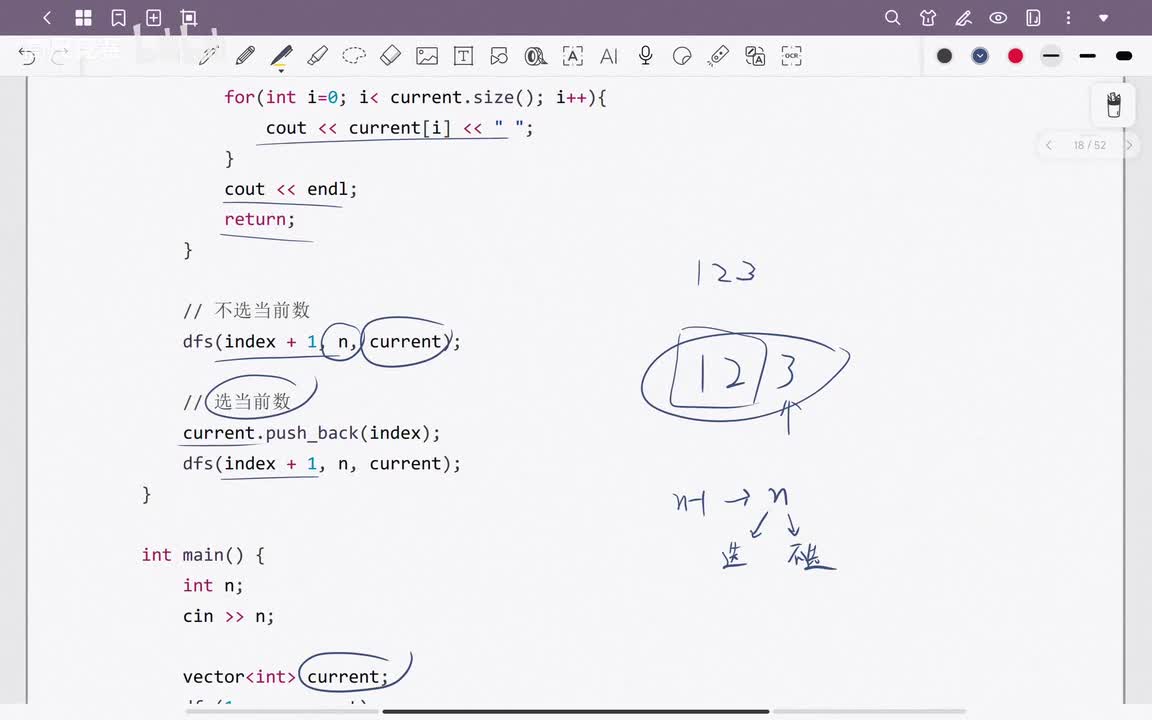Search in the notebook
The width and height of the screenshot is (1152, 720).
click(893, 18)
